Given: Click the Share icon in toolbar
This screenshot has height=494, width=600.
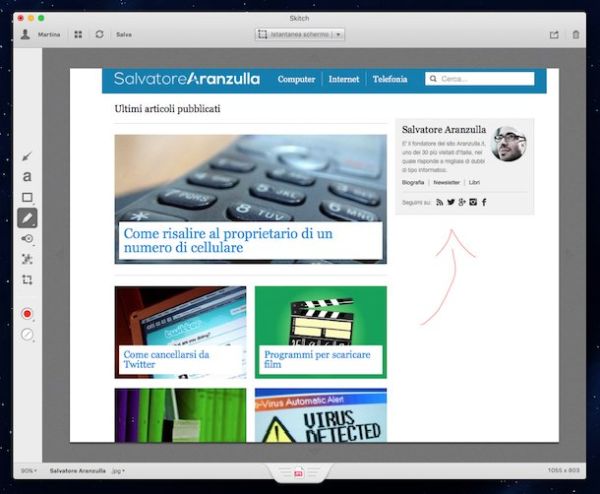Looking at the screenshot, I should click(x=554, y=35).
